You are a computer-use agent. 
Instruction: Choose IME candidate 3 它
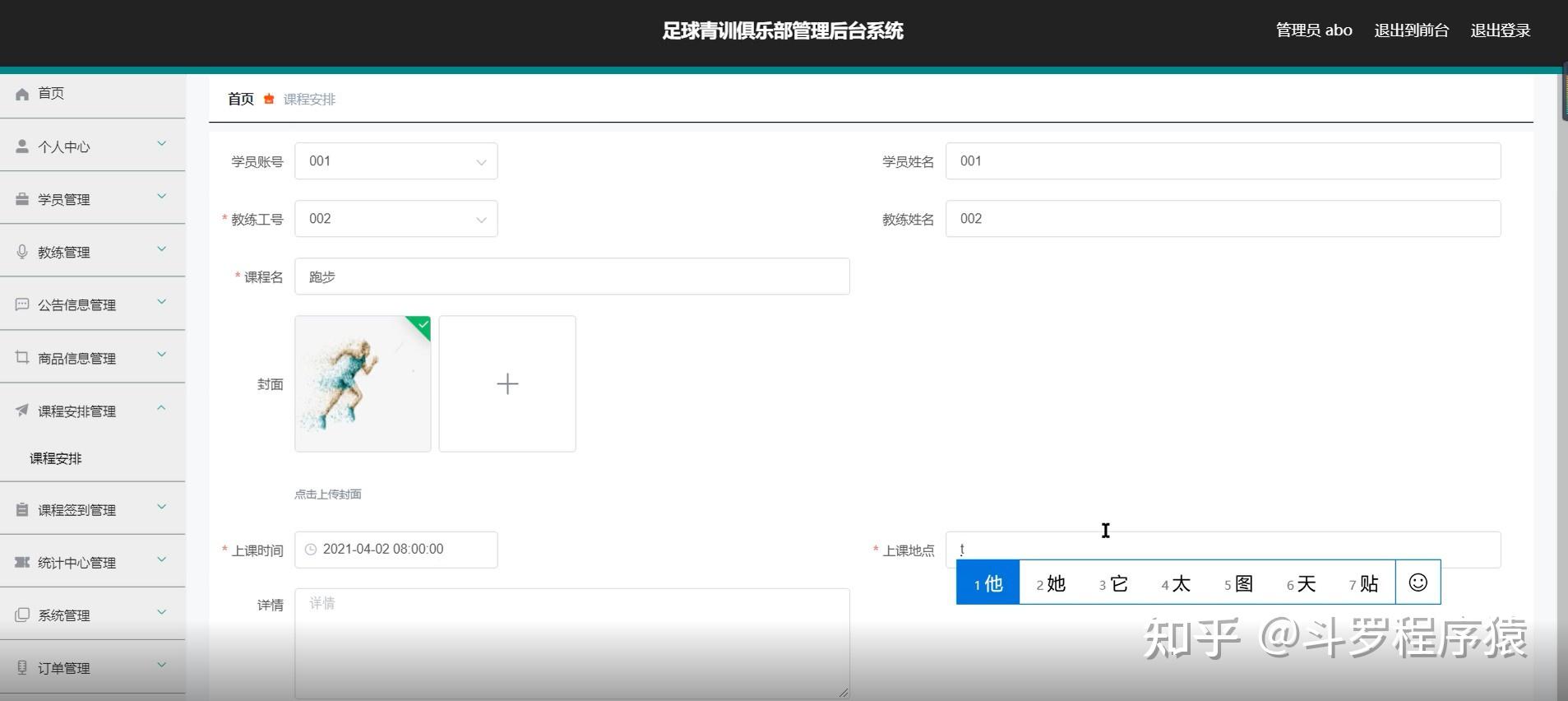tap(1113, 583)
